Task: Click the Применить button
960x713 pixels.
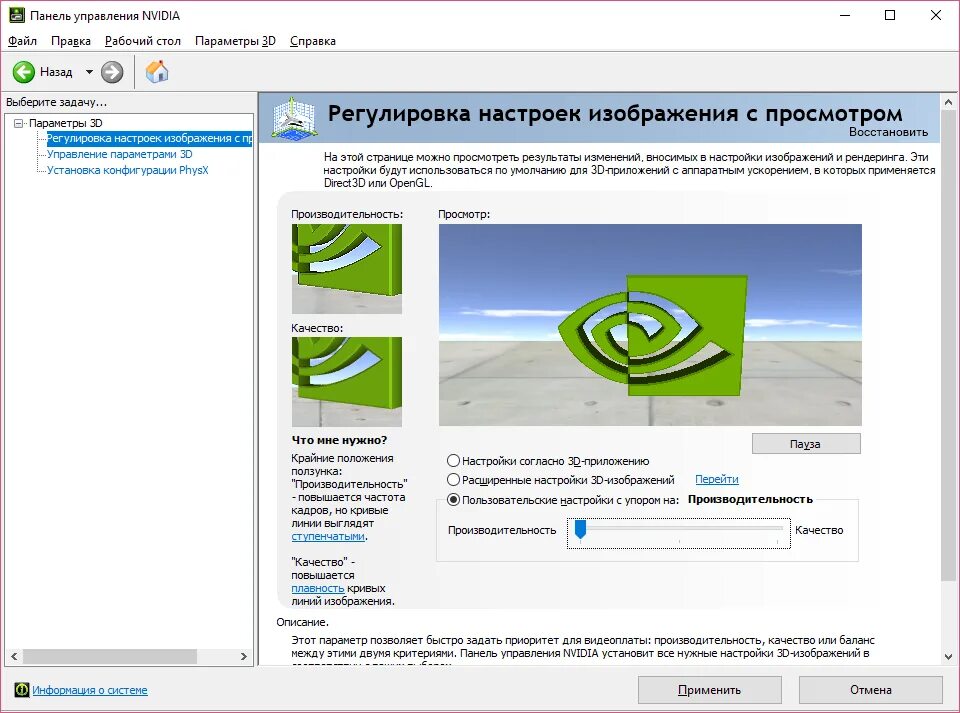Action: (x=710, y=690)
